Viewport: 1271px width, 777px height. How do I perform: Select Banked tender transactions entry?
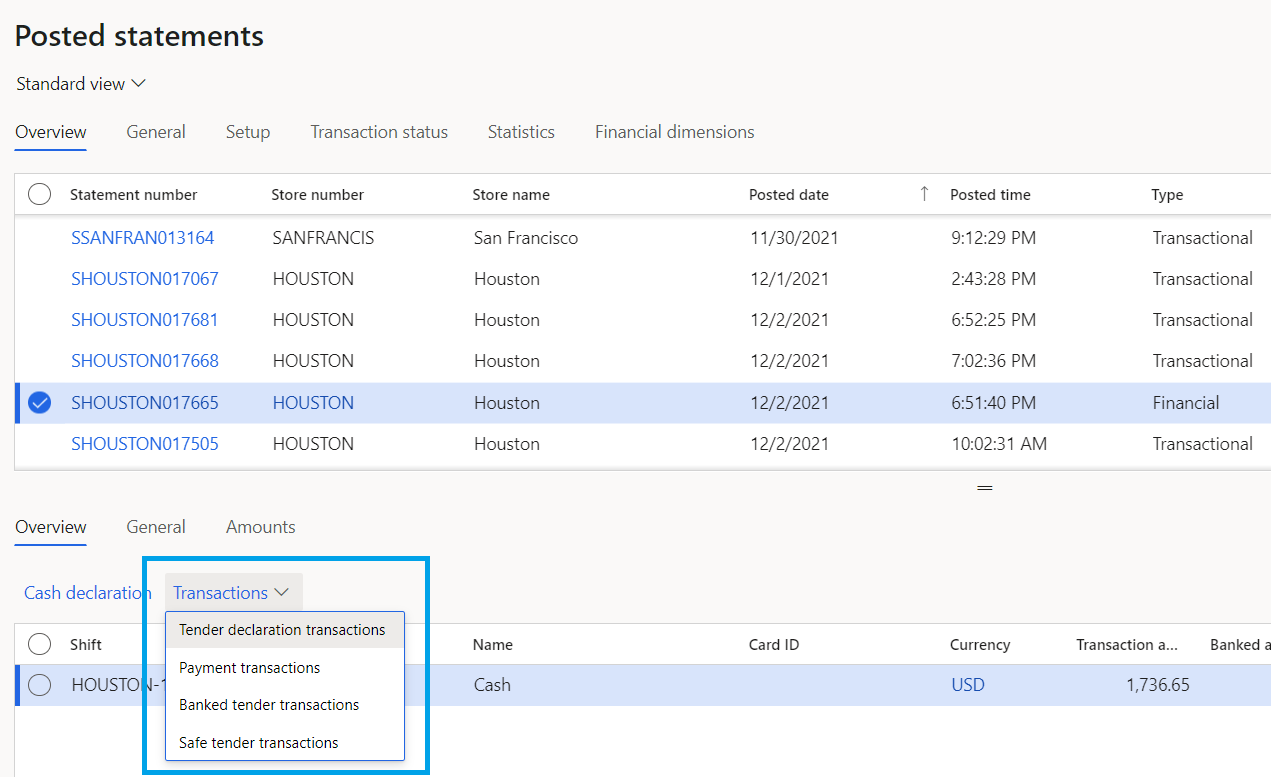(268, 704)
